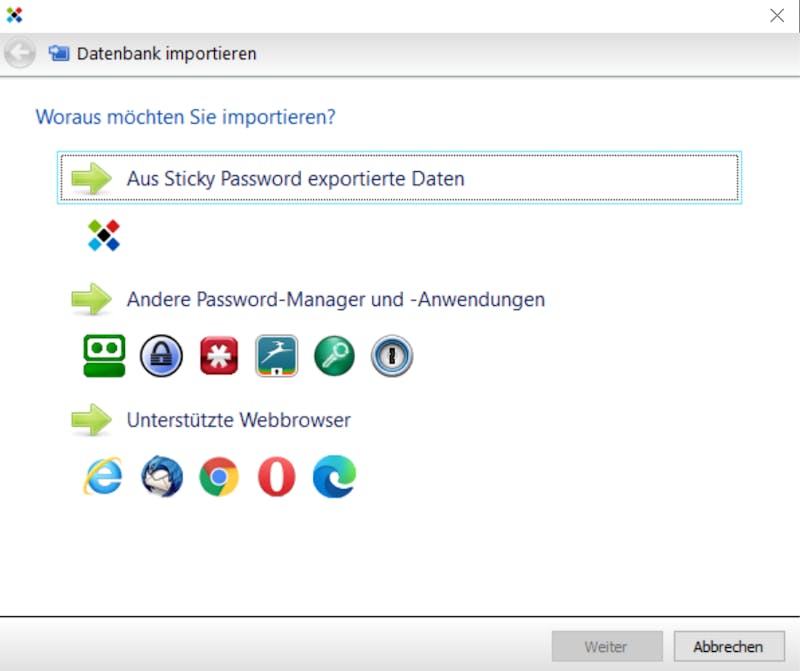Click green arrow beside Unterstützte Webbrowser

coord(91,419)
